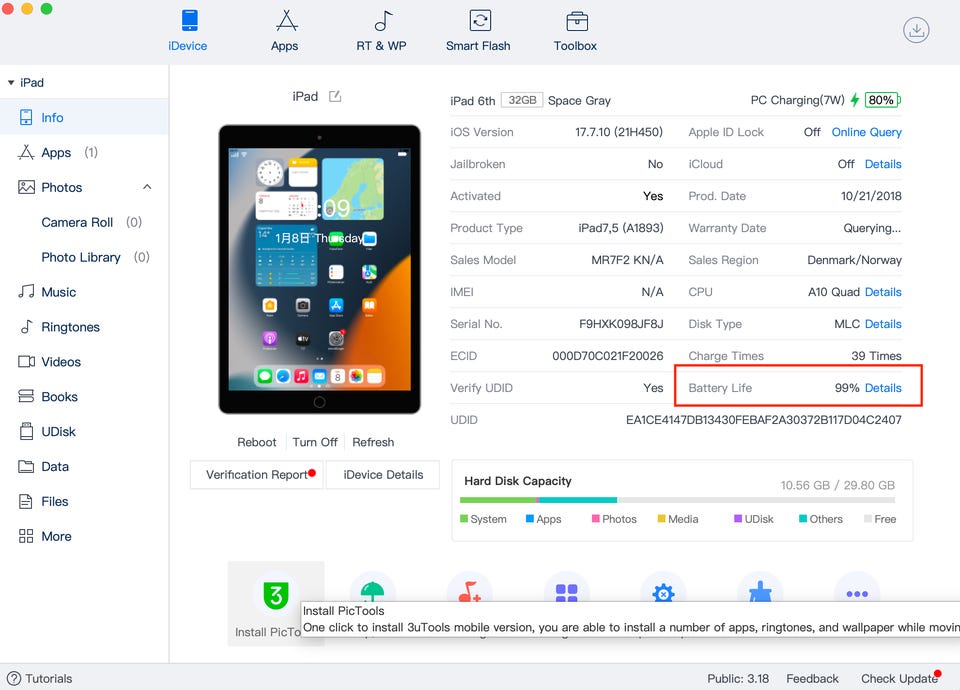Screen dimensions: 960x690
Task: Click Reboot
Action: (257, 442)
